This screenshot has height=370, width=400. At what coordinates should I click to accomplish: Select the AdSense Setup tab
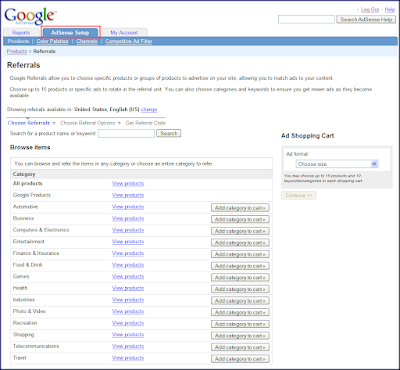click(70, 32)
